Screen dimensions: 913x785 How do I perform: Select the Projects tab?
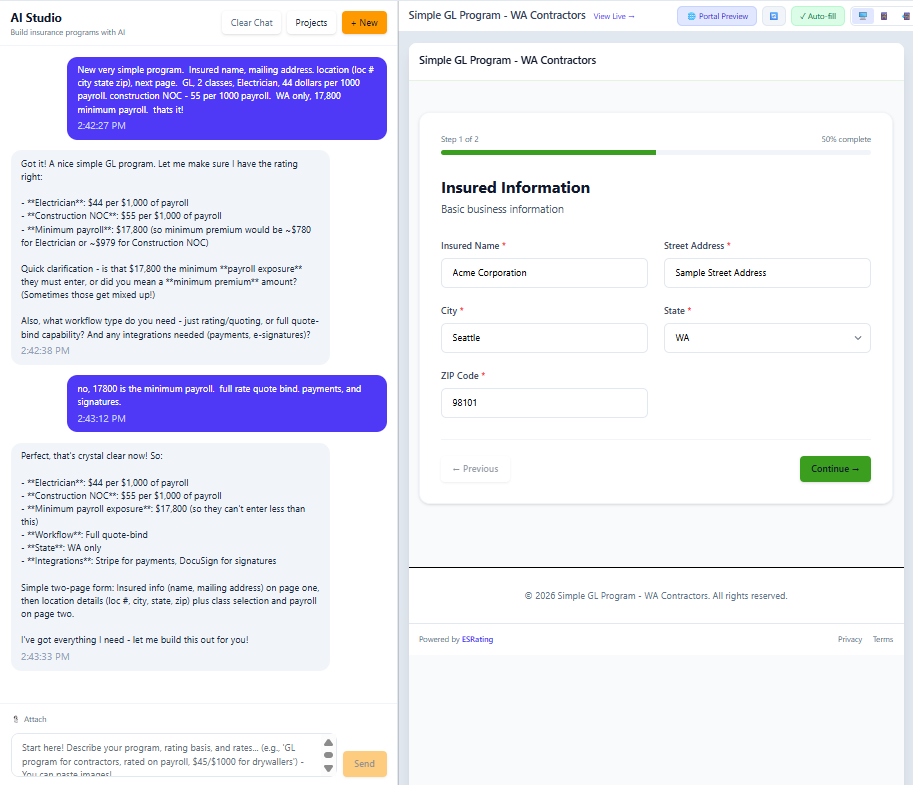(x=310, y=22)
